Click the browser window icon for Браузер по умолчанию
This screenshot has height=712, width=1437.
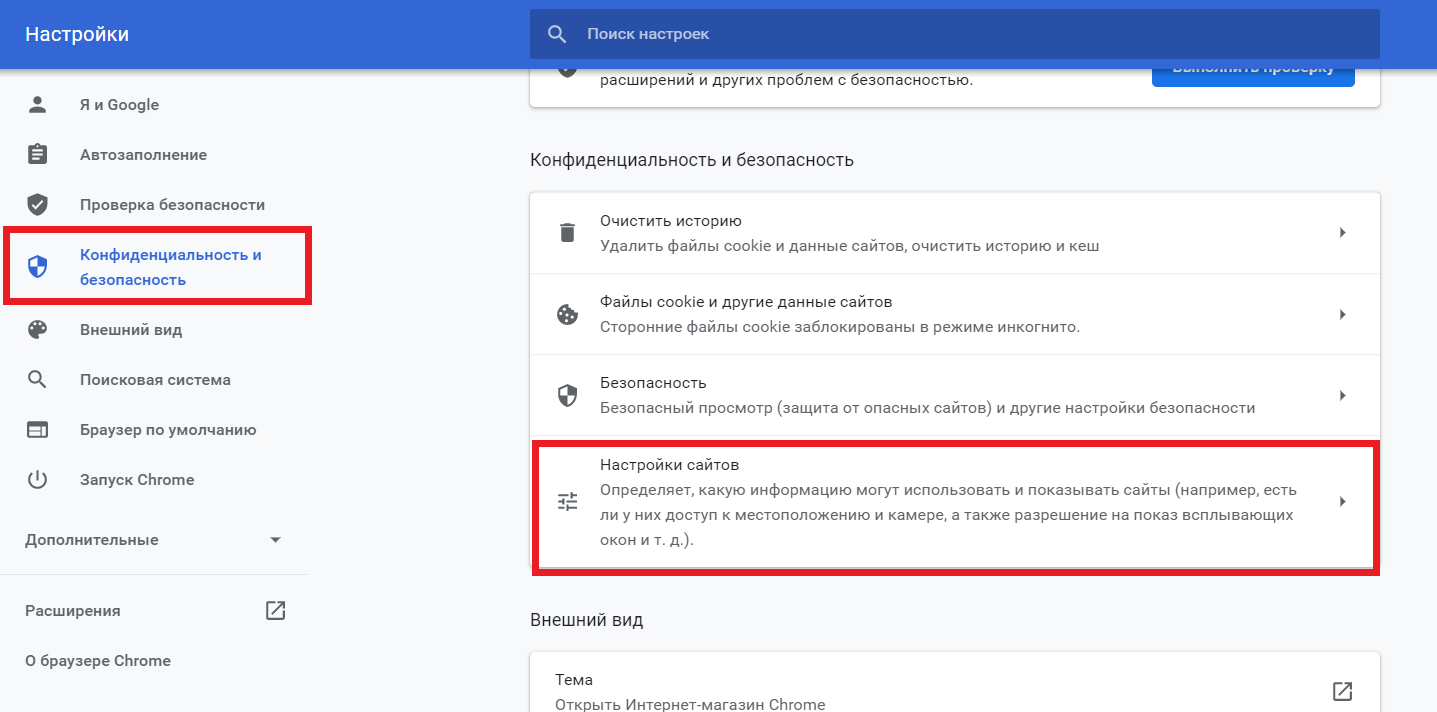click(x=37, y=430)
